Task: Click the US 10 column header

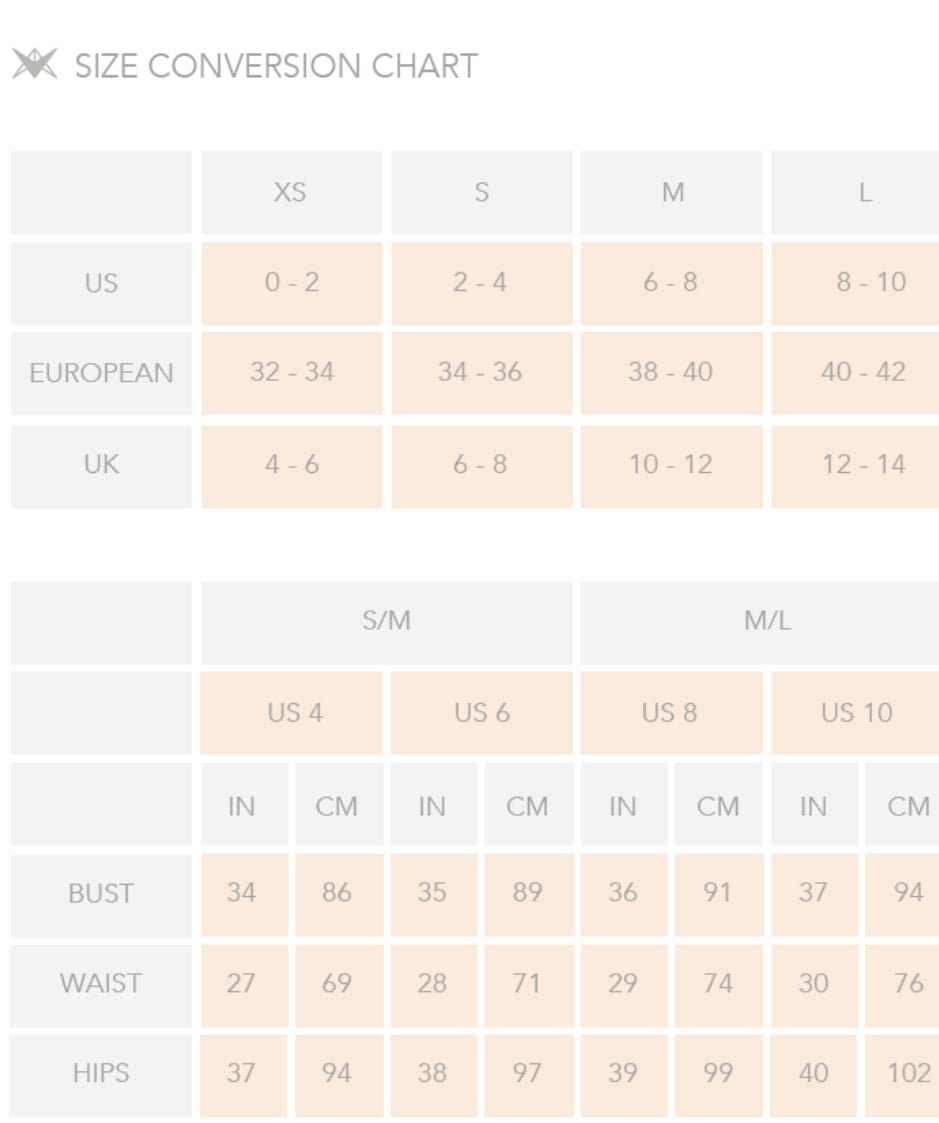Action: click(855, 713)
